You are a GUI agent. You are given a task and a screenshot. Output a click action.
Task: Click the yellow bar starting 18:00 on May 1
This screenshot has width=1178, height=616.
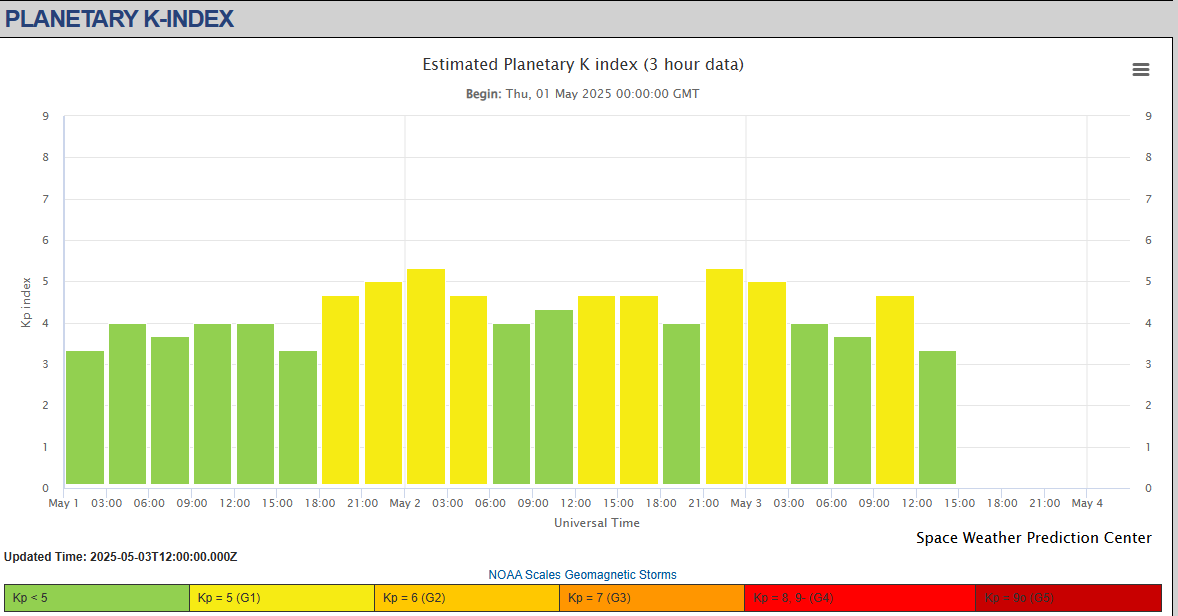click(340, 390)
